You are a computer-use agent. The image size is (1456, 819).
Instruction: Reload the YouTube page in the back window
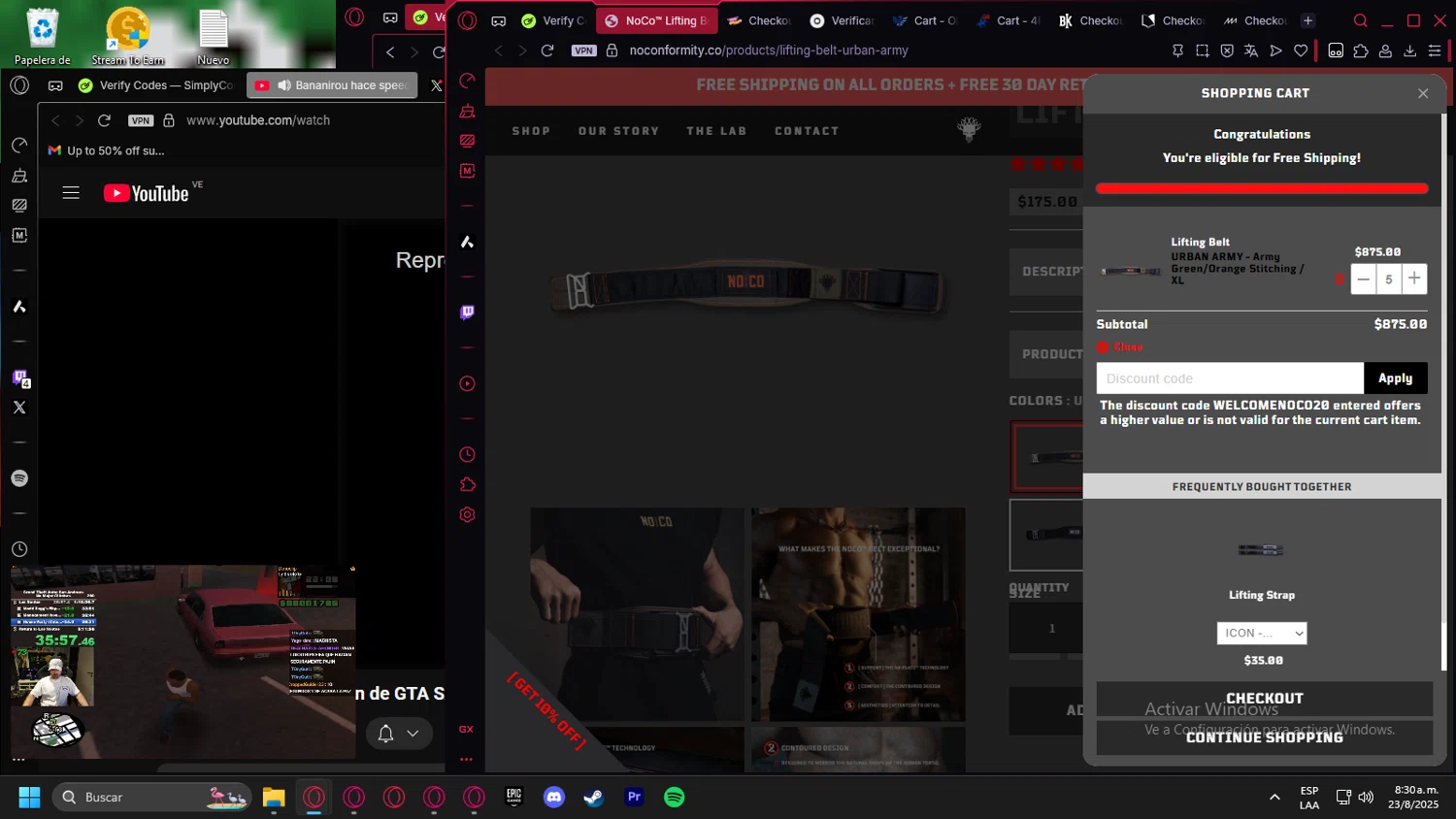tap(105, 120)
